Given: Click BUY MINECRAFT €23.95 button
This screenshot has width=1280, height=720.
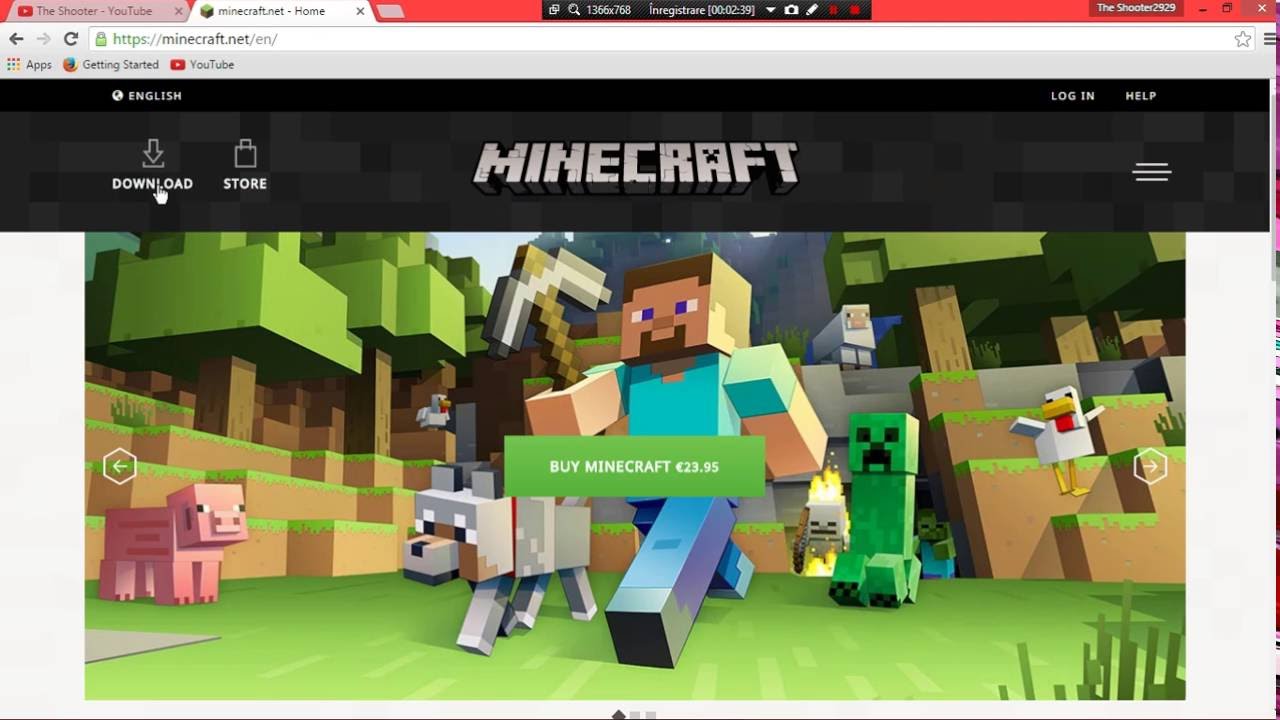Looking at the screenshot, I should pyautogui.click(x=634, y=466).
